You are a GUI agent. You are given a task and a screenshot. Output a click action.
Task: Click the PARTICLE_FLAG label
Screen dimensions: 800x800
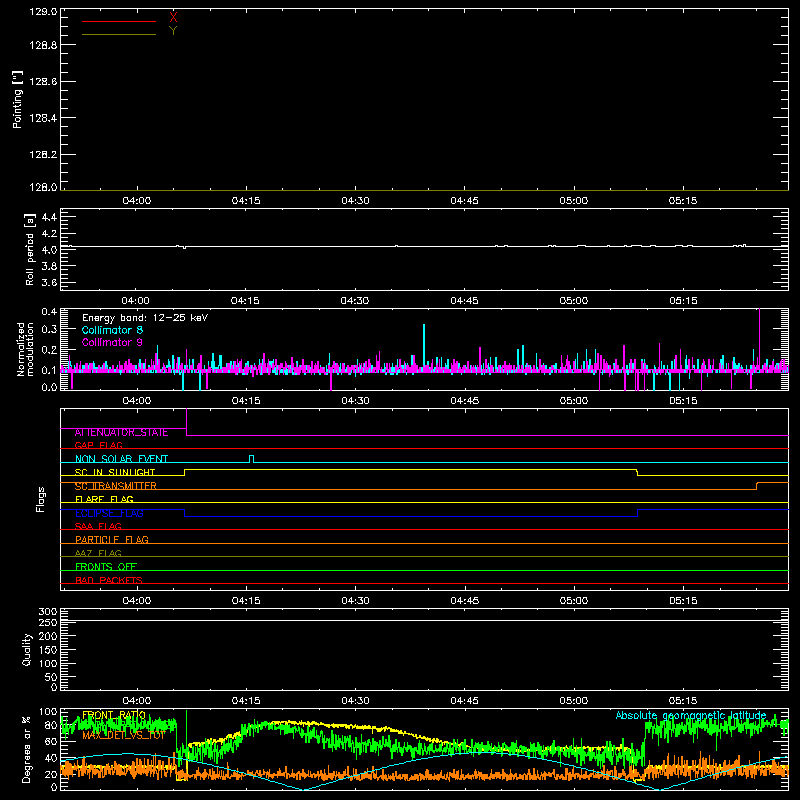coord(112,540)
